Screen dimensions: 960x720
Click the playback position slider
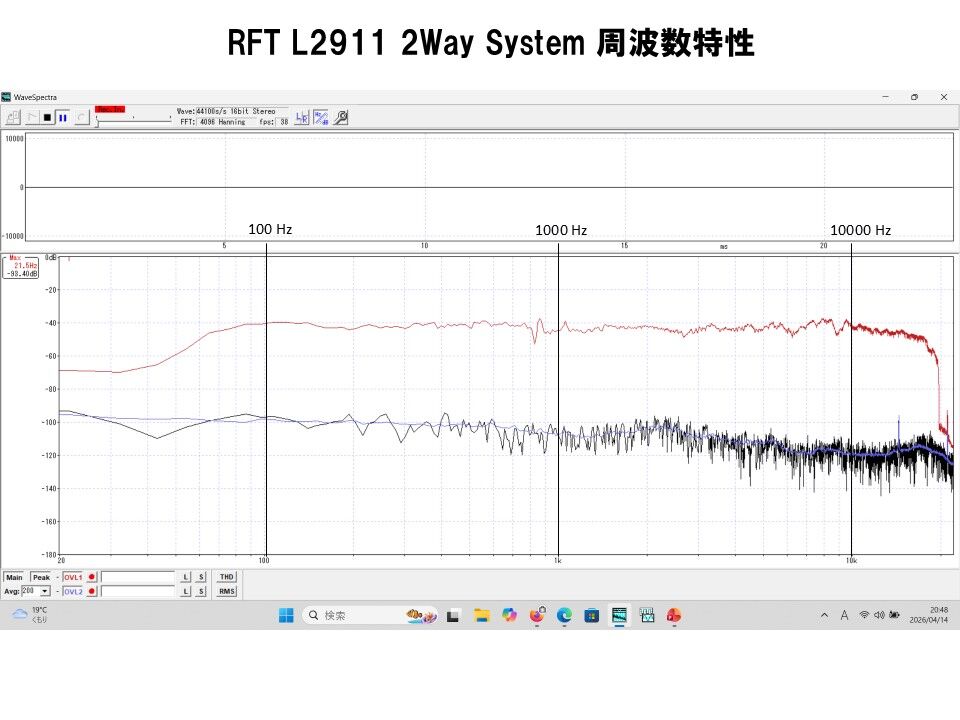tap(133, 120)
